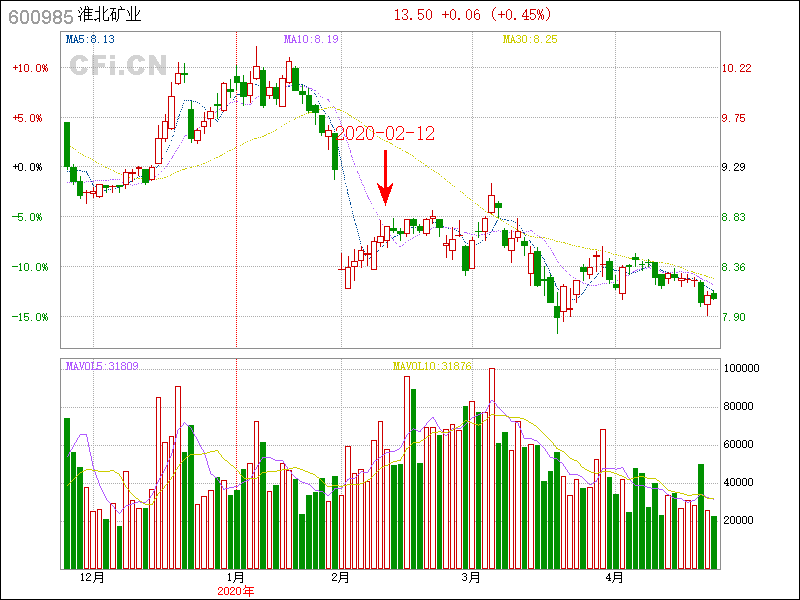Click the red 2020年 year label
Image resolution: width=800 pixels, height=600 pixels.
click(x=236, y=591)
